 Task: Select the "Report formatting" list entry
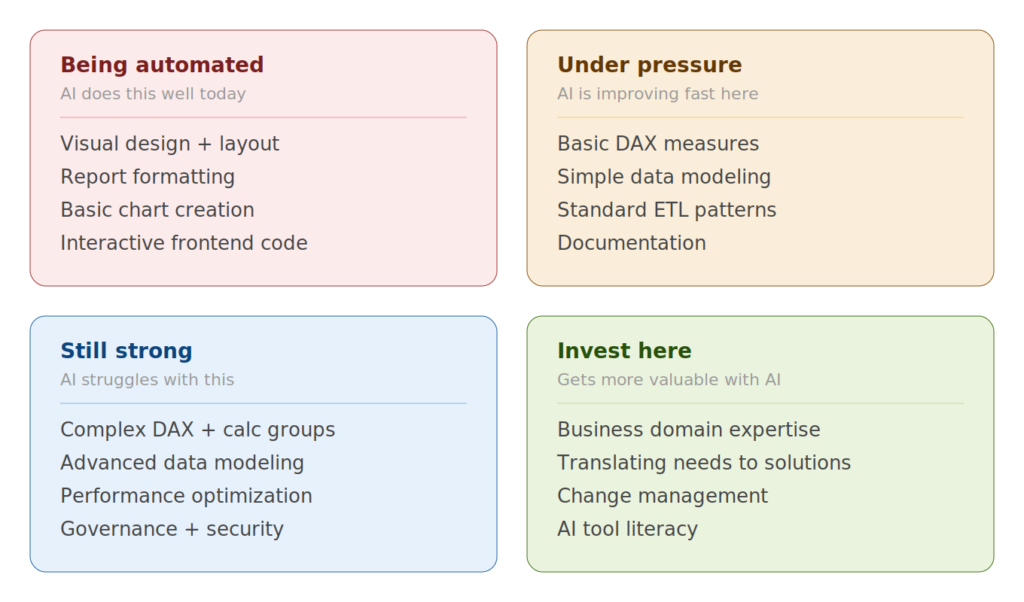coord(147,177)
